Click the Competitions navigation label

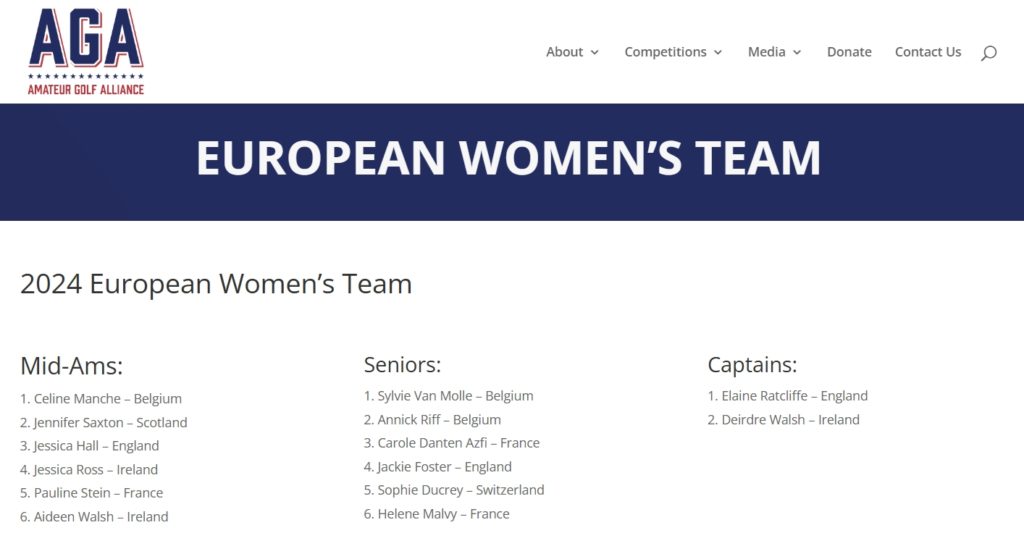click(665, 52)
